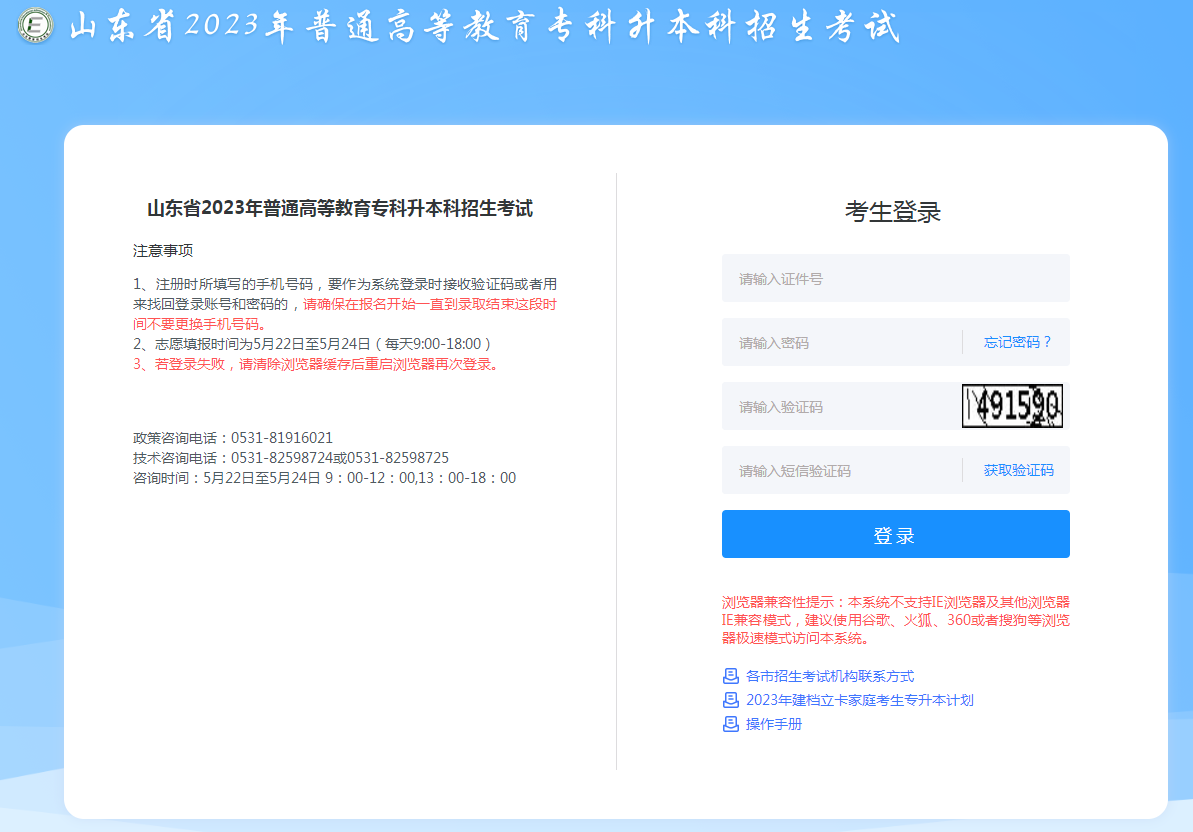
Task: Refresh the captcha image showing 491590
Action: [x=1012, y=406]
